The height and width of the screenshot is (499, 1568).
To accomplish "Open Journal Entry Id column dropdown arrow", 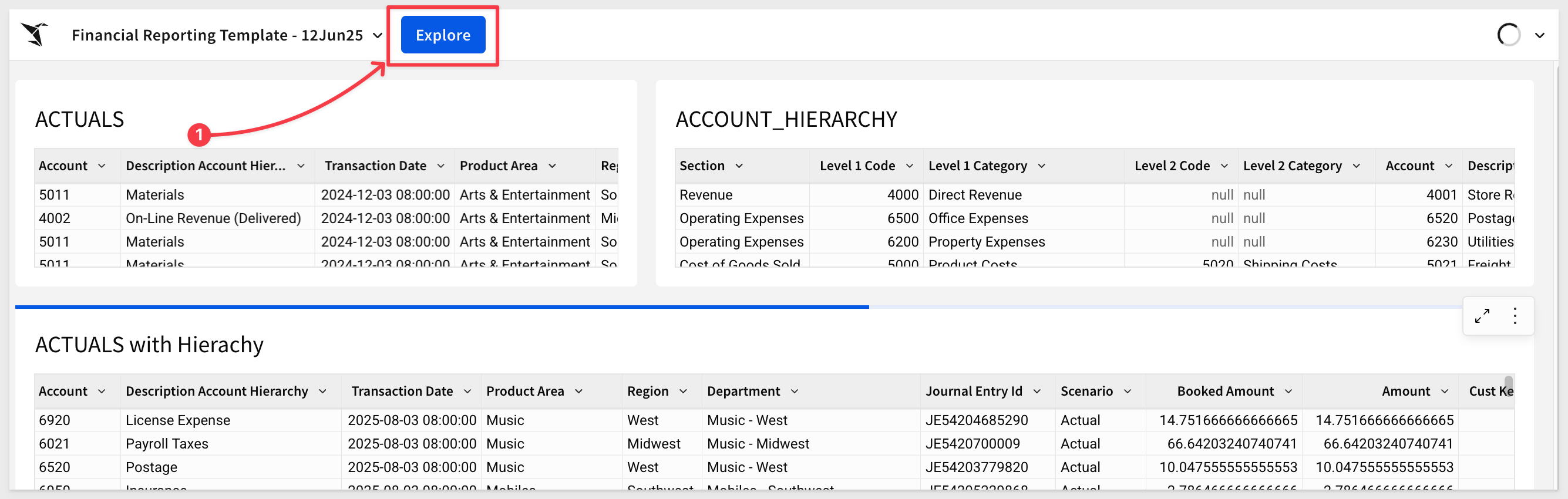I will pos(1037,392).
